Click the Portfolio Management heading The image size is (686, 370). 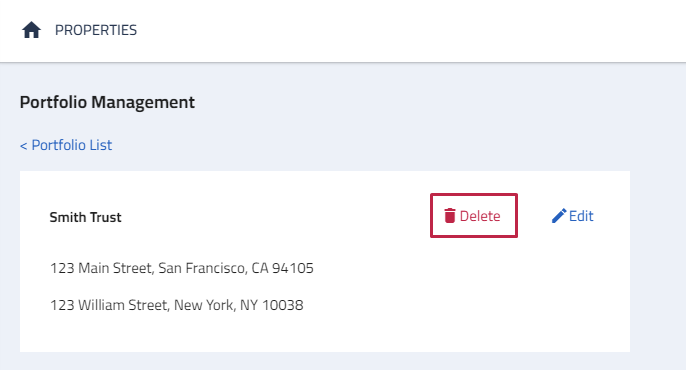point(107,102)
